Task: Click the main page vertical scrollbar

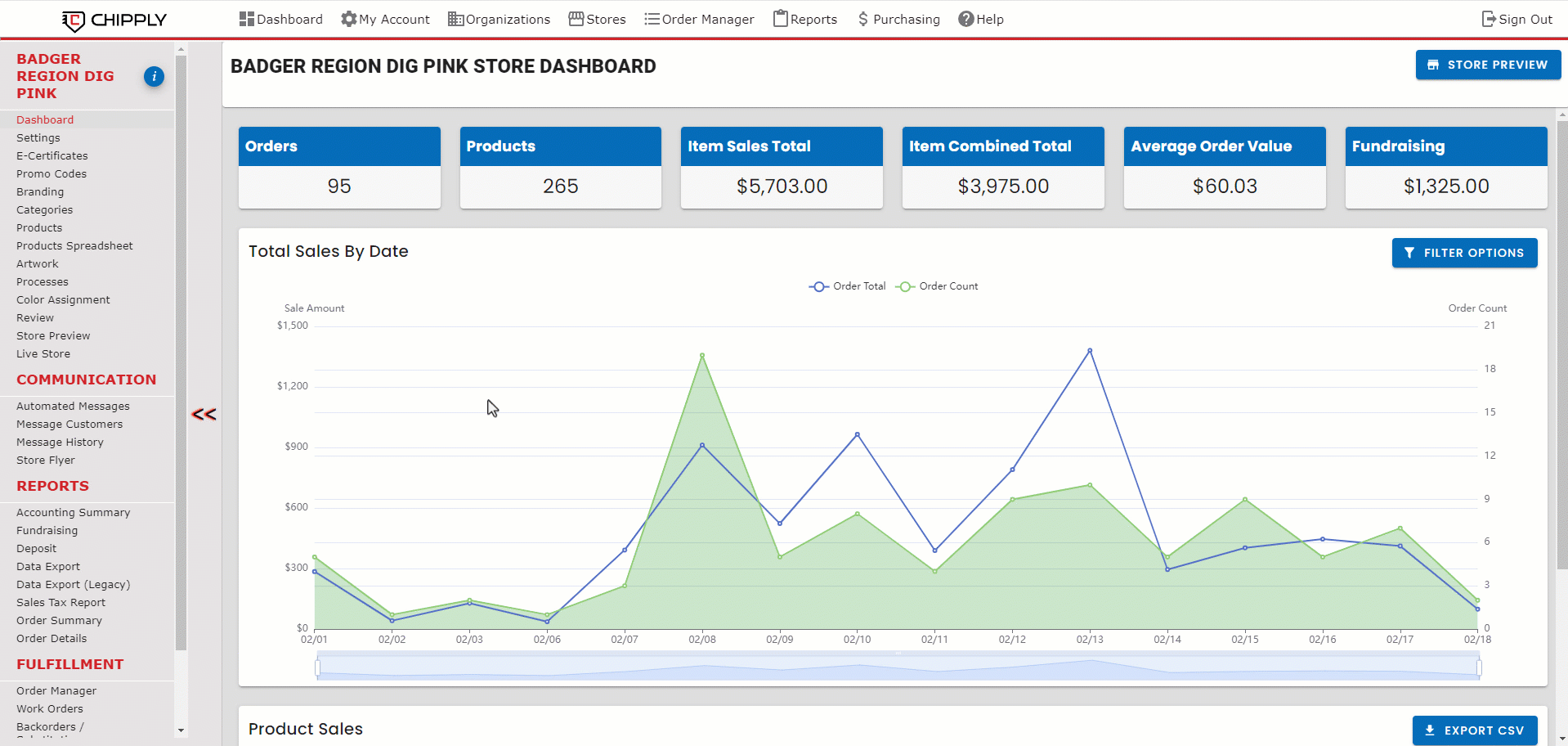Action: (1562, 344)
